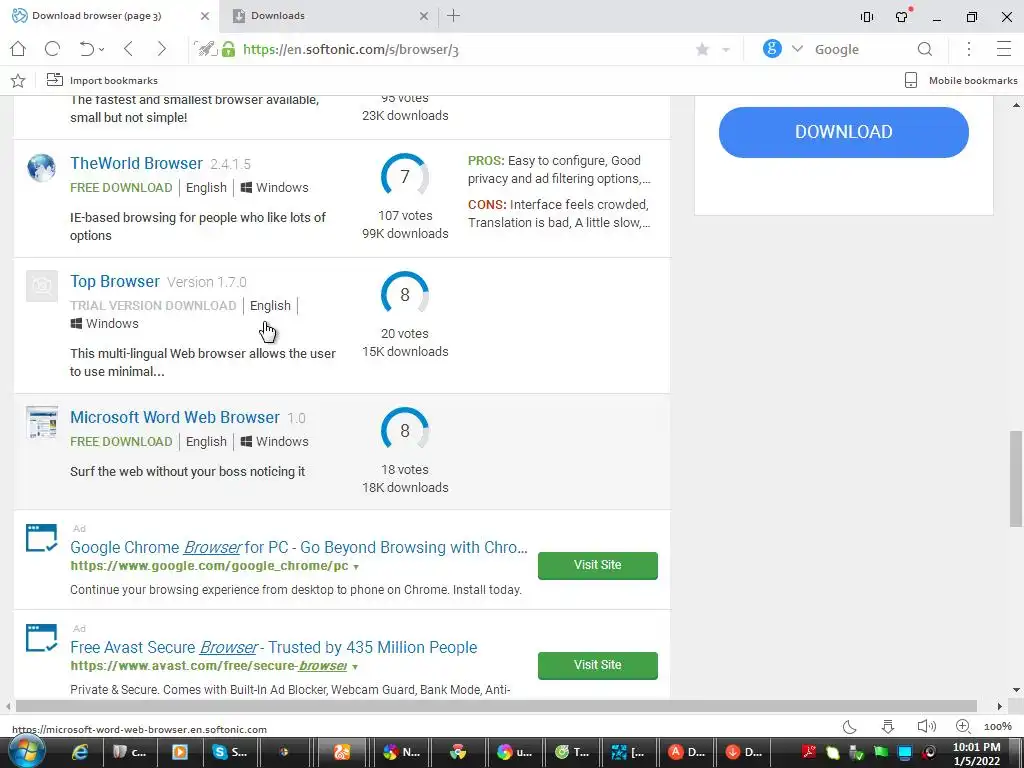The width and height of the screenshot is (1024, 768).
Task: Open the TheWorld Browser link
Action: pos(136,163)
